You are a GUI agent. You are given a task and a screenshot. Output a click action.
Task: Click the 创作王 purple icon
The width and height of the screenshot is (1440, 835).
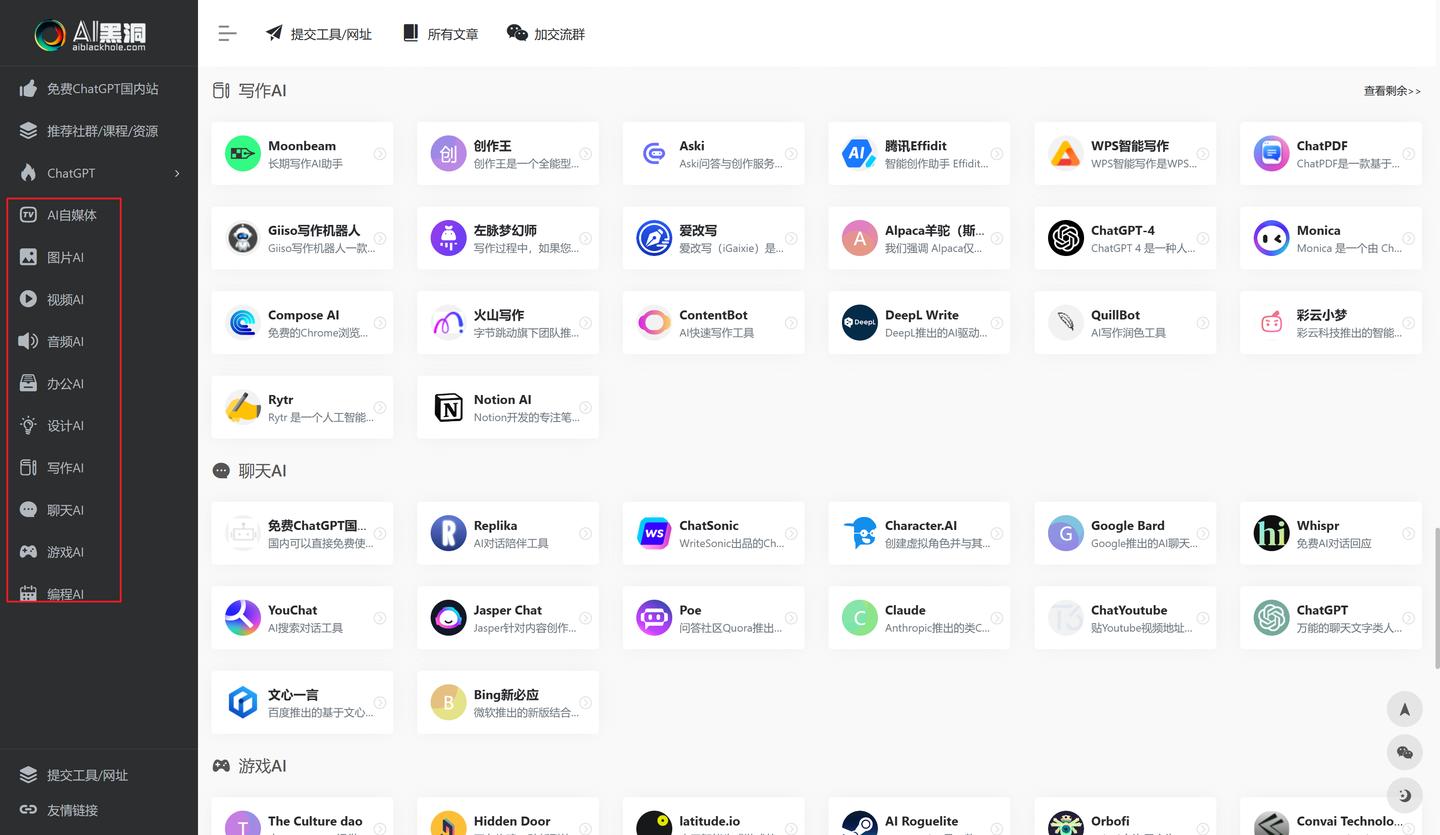(449, 154)
